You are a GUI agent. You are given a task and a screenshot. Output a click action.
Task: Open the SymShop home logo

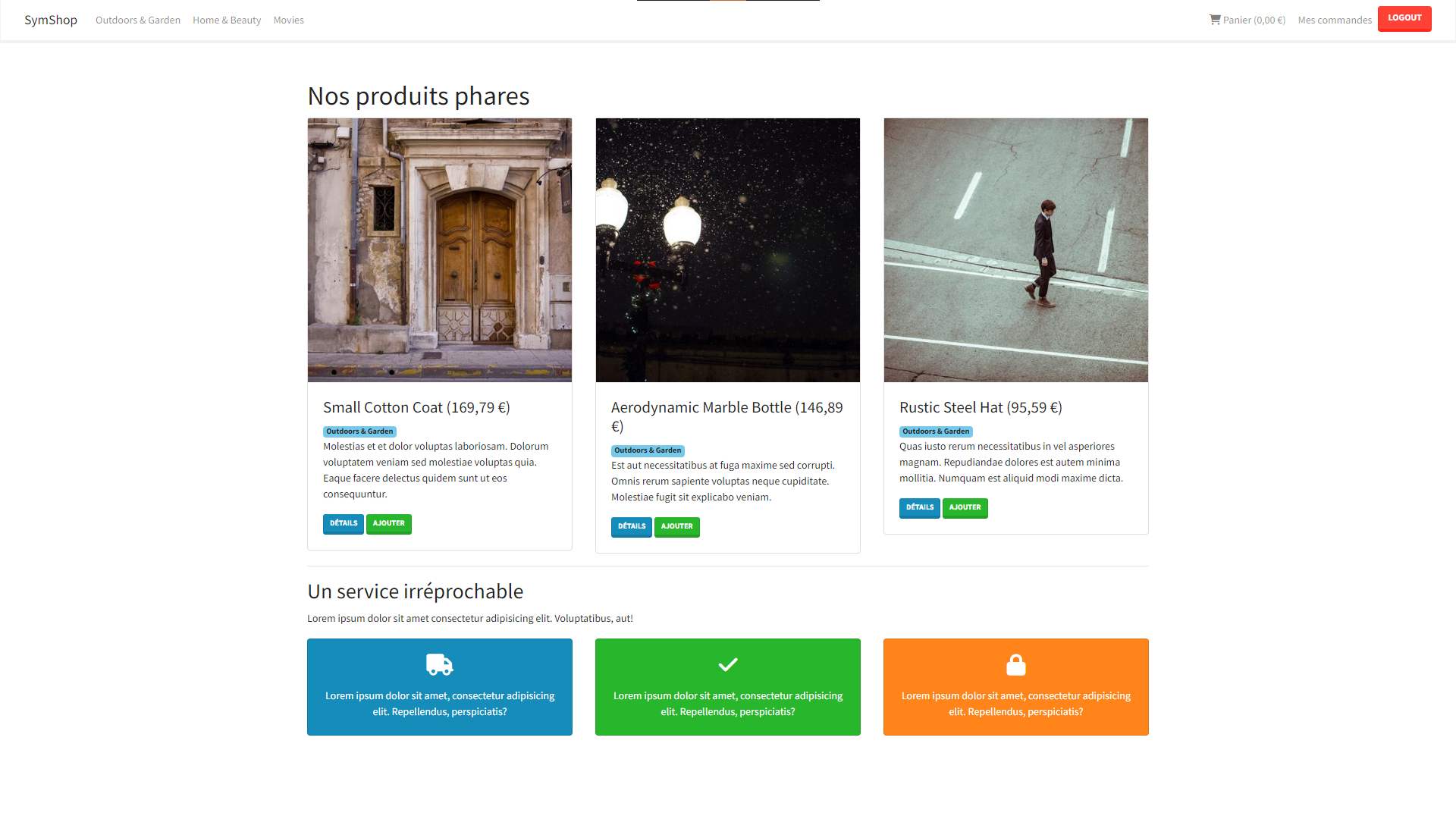51,20
